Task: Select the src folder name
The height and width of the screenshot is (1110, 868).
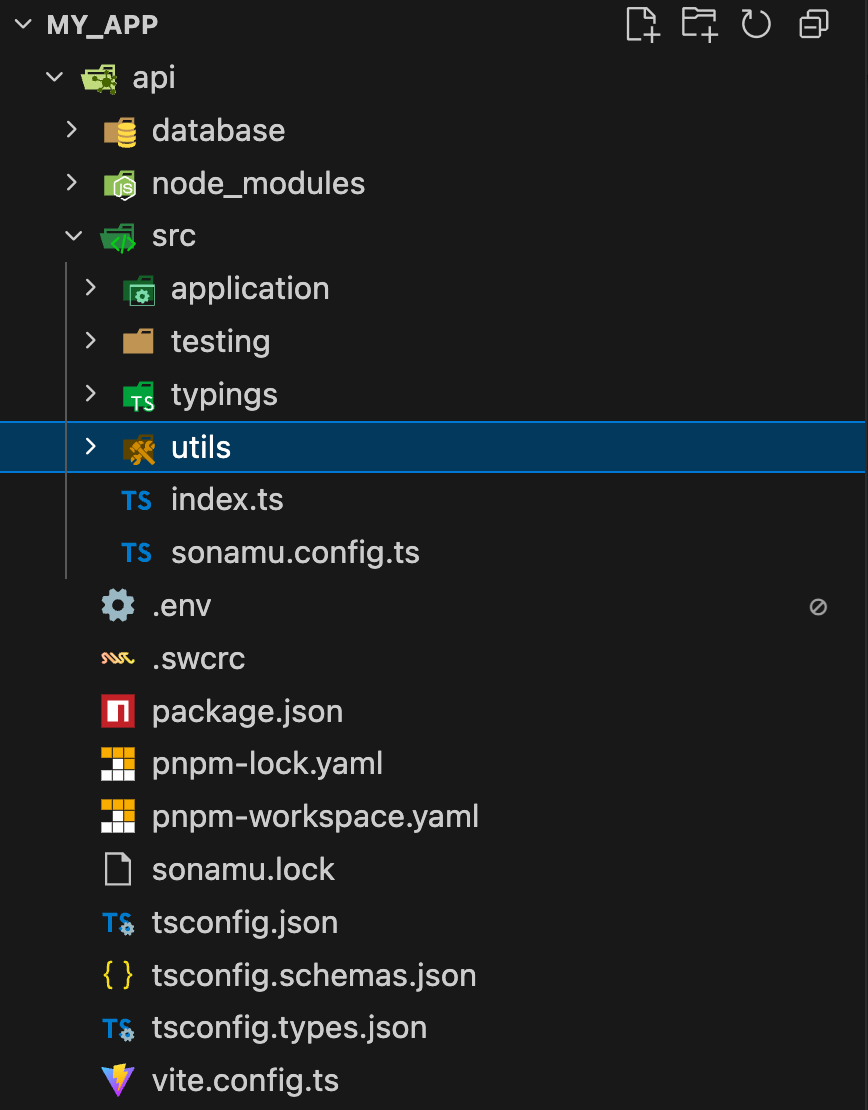Action: tap(173, 236)
